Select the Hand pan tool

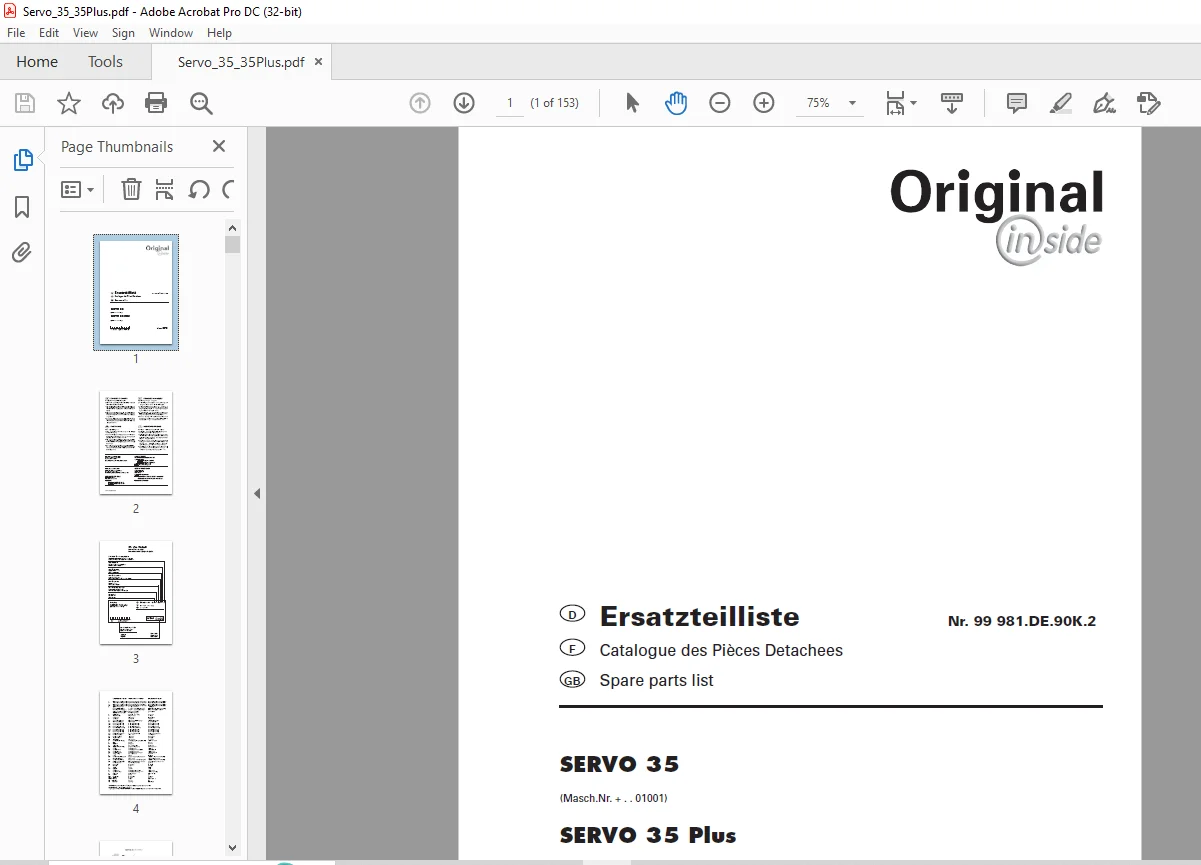(676, 103)
